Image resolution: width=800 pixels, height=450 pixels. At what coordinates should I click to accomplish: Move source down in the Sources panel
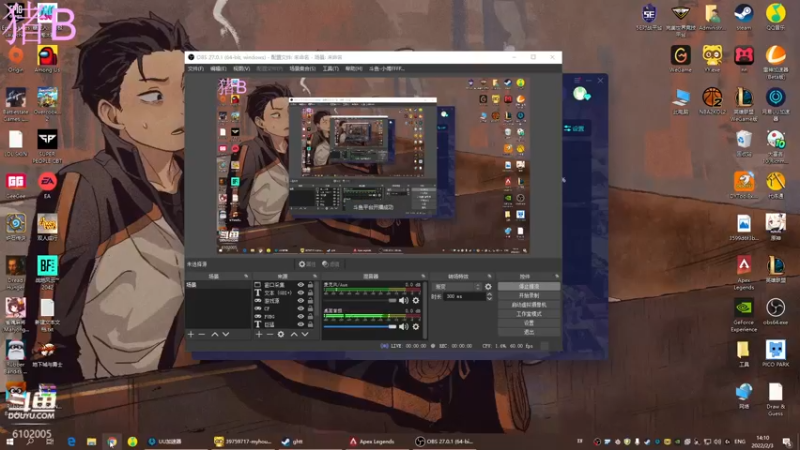305,334
